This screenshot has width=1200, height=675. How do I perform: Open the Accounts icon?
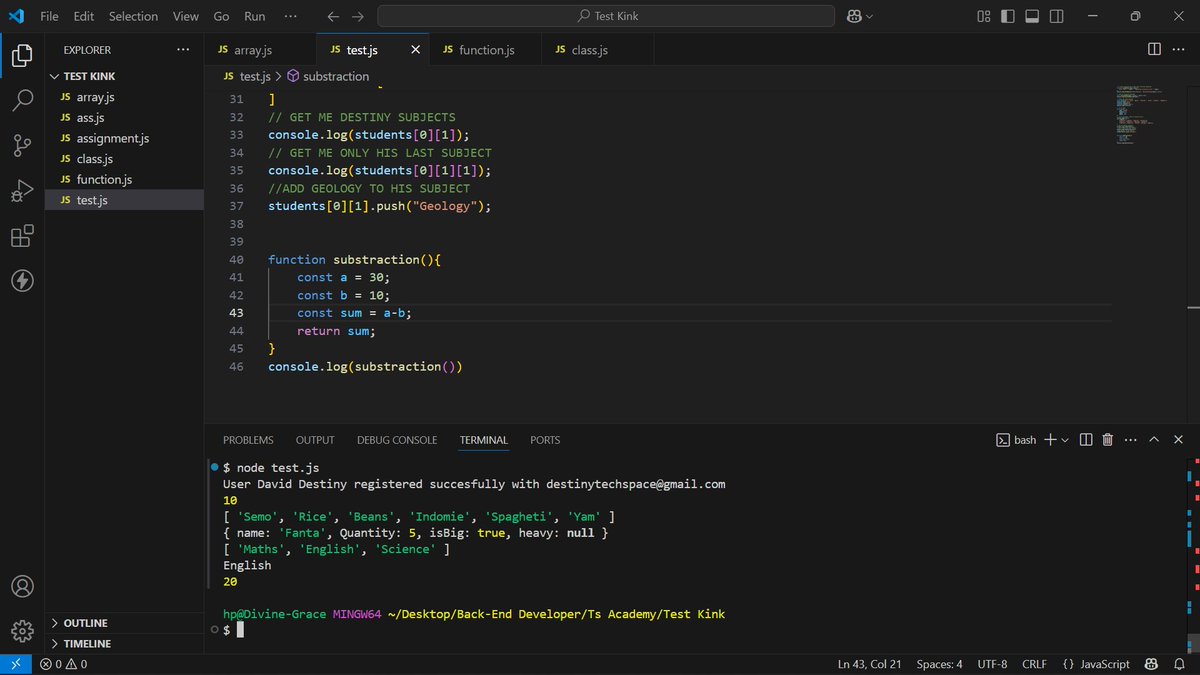pos(22,587)
